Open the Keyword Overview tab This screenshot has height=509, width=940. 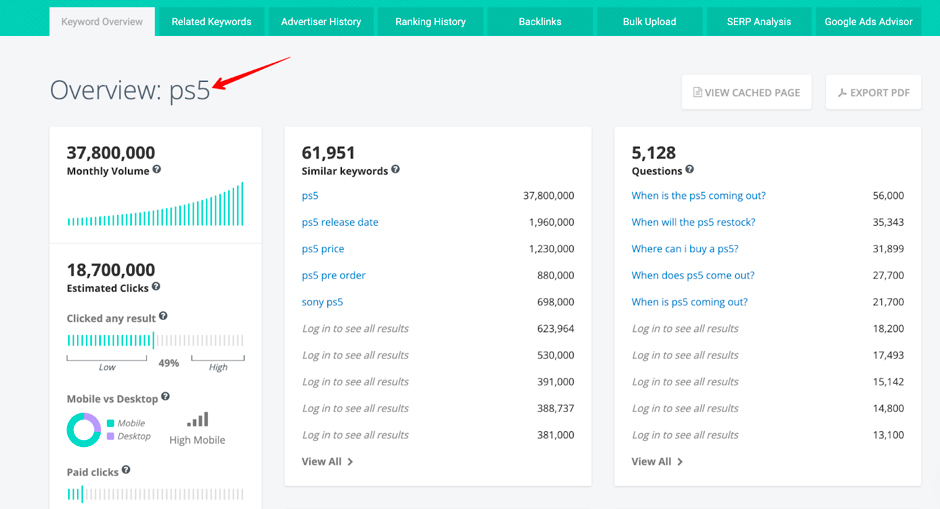pyautogui.click(x=102, y=22)
